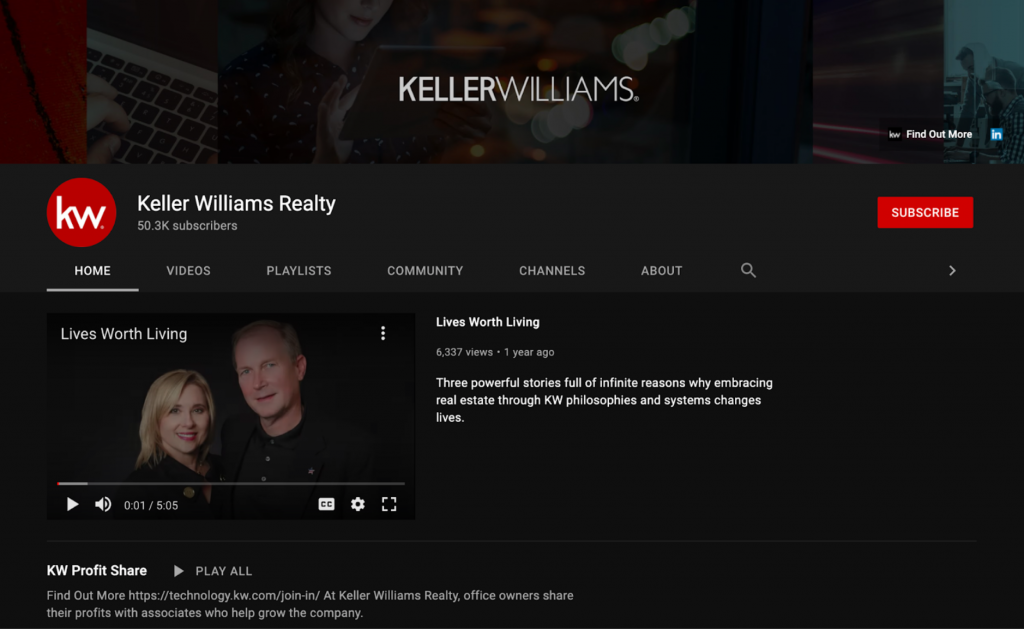The width and height of the screenshot is (1024, 630).
Task: Click the Keller Williams kw channel avatar
Action: point(82,212)
